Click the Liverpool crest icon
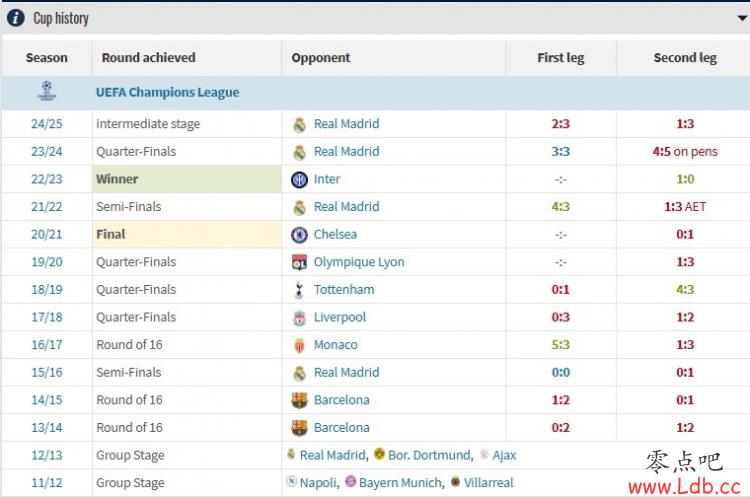This screenshot has width=750, height=497. pyautogui.click(x=299, y=318)
